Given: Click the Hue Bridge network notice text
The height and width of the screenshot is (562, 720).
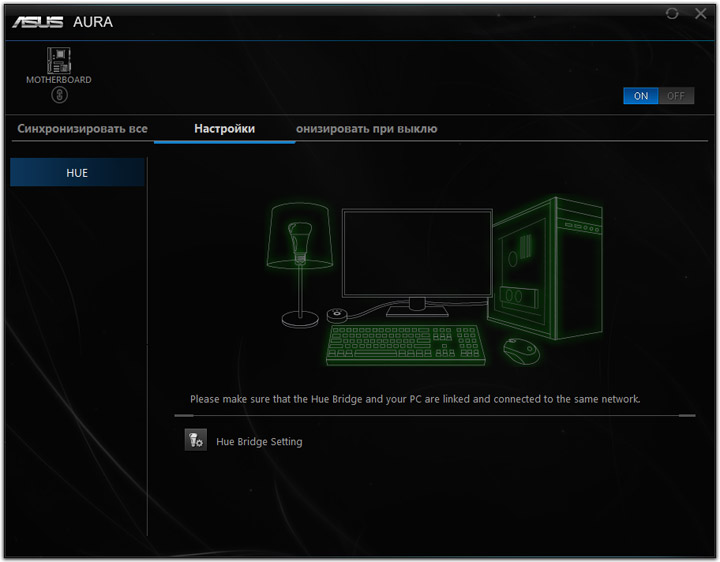Looking at the screenshot, I should pyautogui.click(x=415, y=399).
